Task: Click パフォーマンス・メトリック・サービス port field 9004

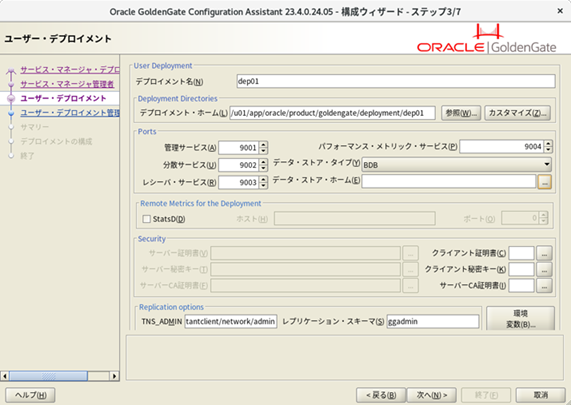Action: (x=501, y=146)
